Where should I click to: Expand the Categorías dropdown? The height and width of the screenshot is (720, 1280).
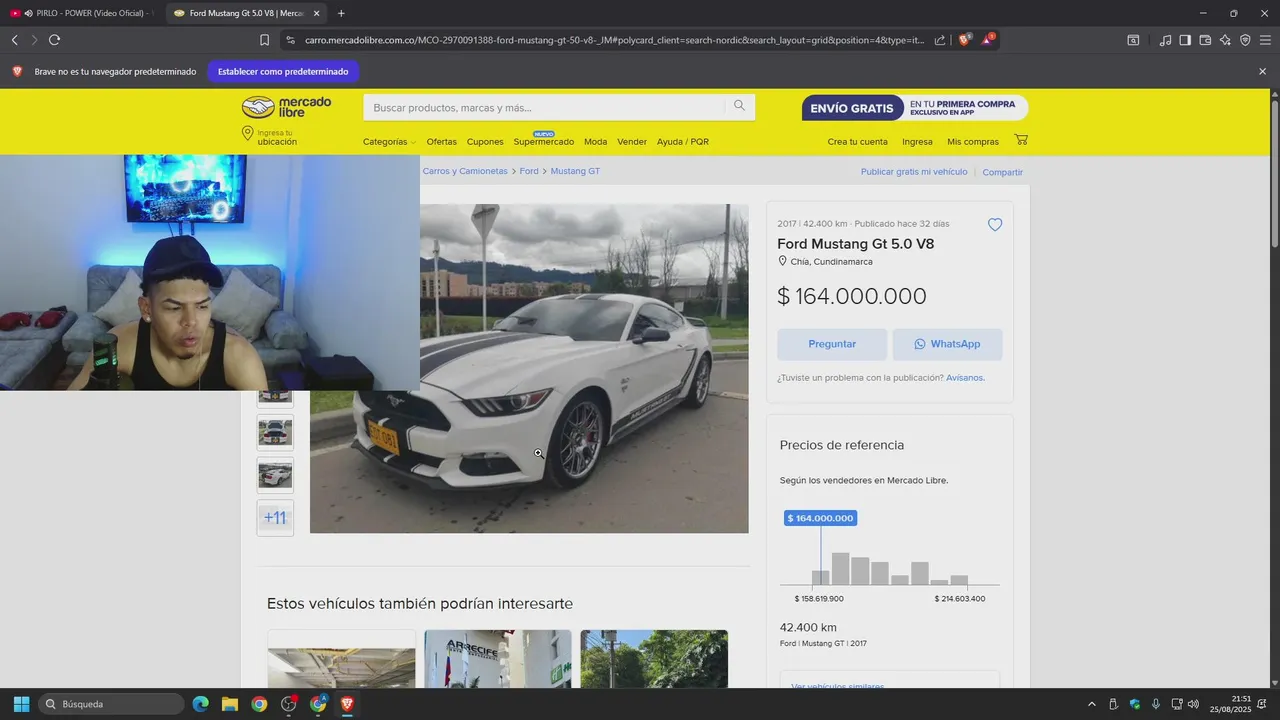coord(389,142)
